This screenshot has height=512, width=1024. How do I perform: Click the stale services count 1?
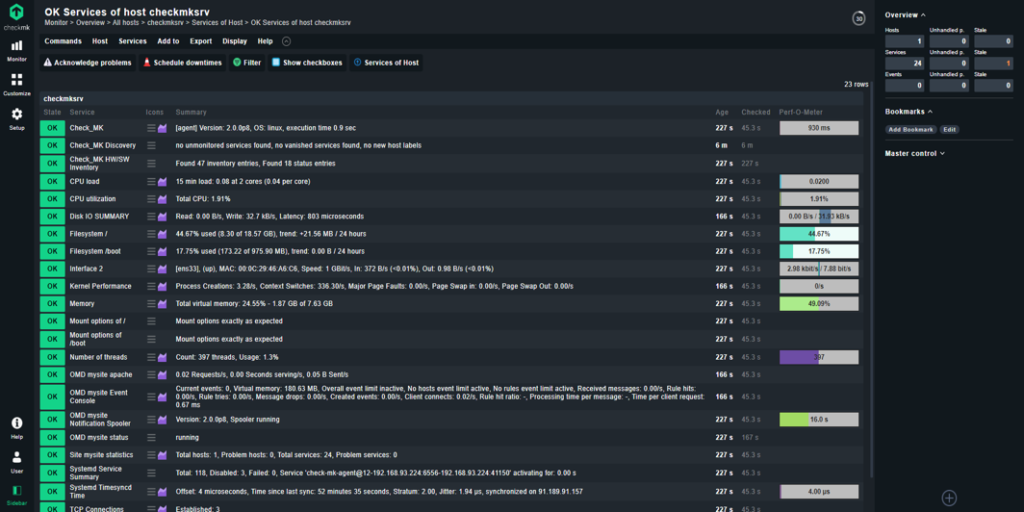[x=993, y=63]
